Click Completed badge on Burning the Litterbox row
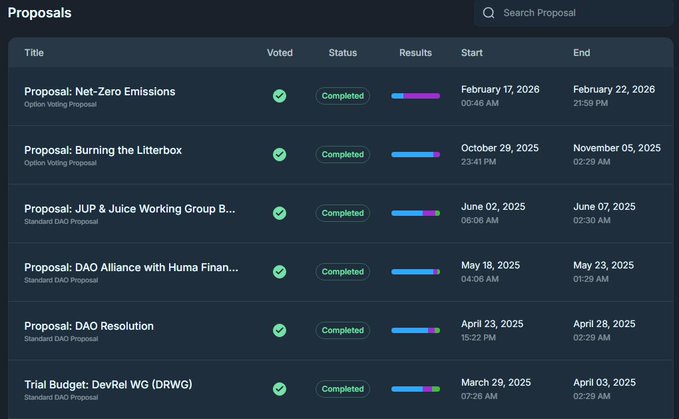This screenshot has height=419, width=679. 343,155
